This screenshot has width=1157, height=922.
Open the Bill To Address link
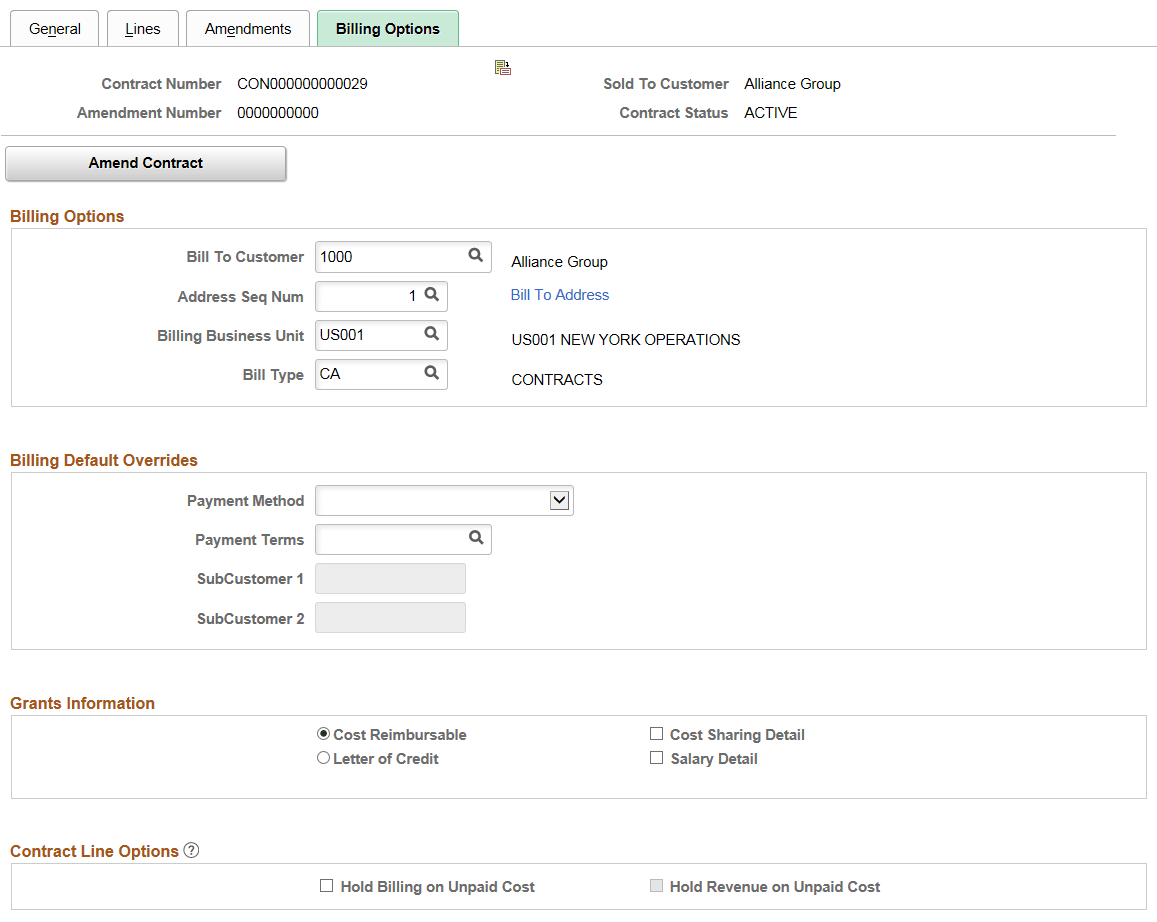point(559,294)
